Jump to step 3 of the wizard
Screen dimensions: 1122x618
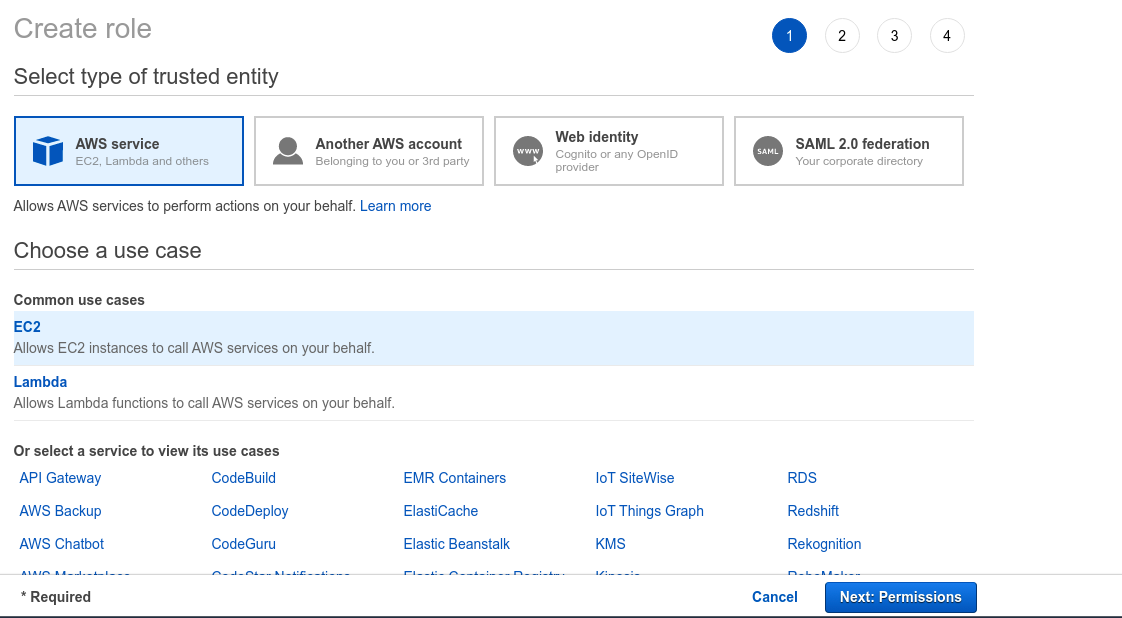point(894,36)
